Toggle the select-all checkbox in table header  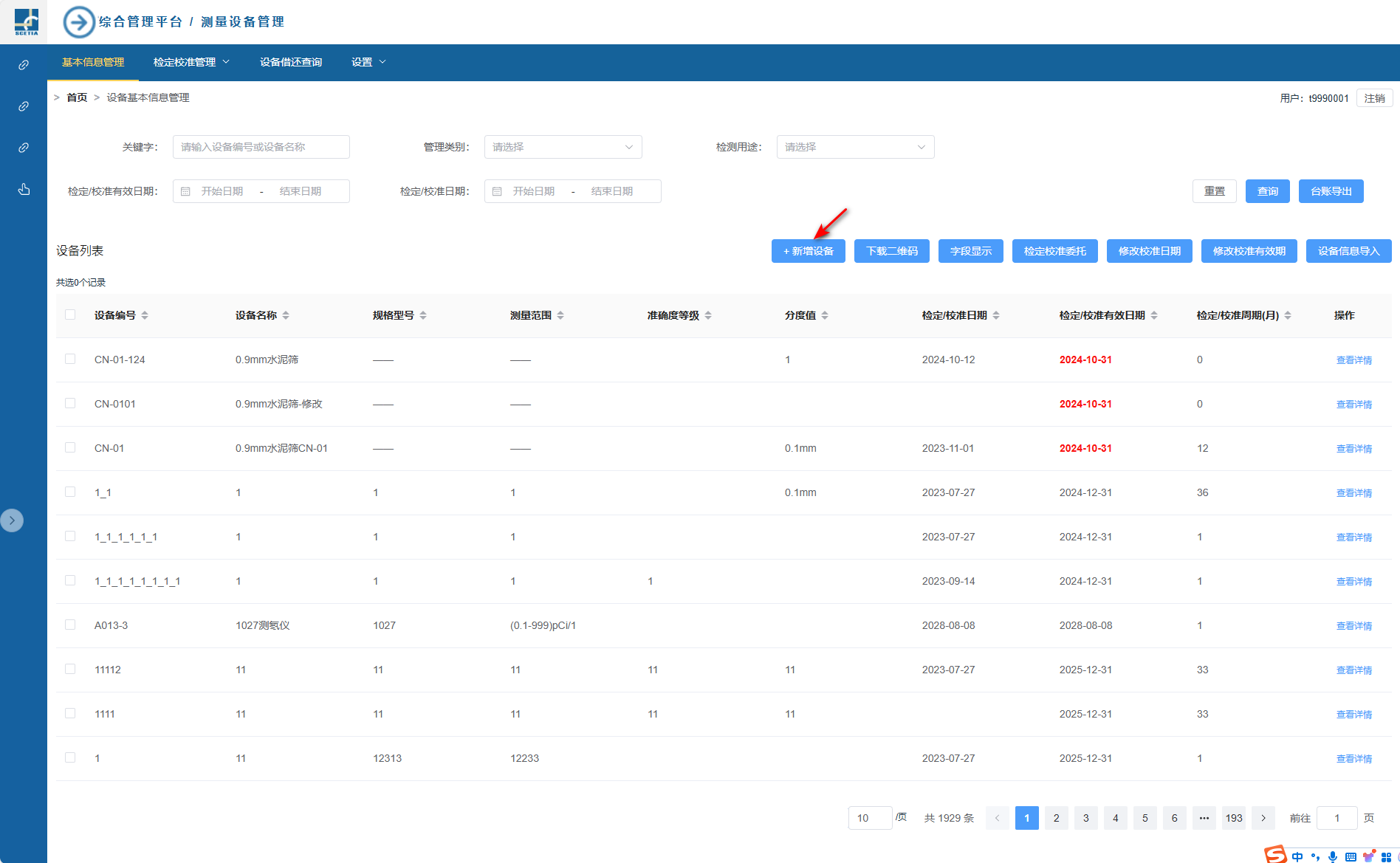click(70, 314)
